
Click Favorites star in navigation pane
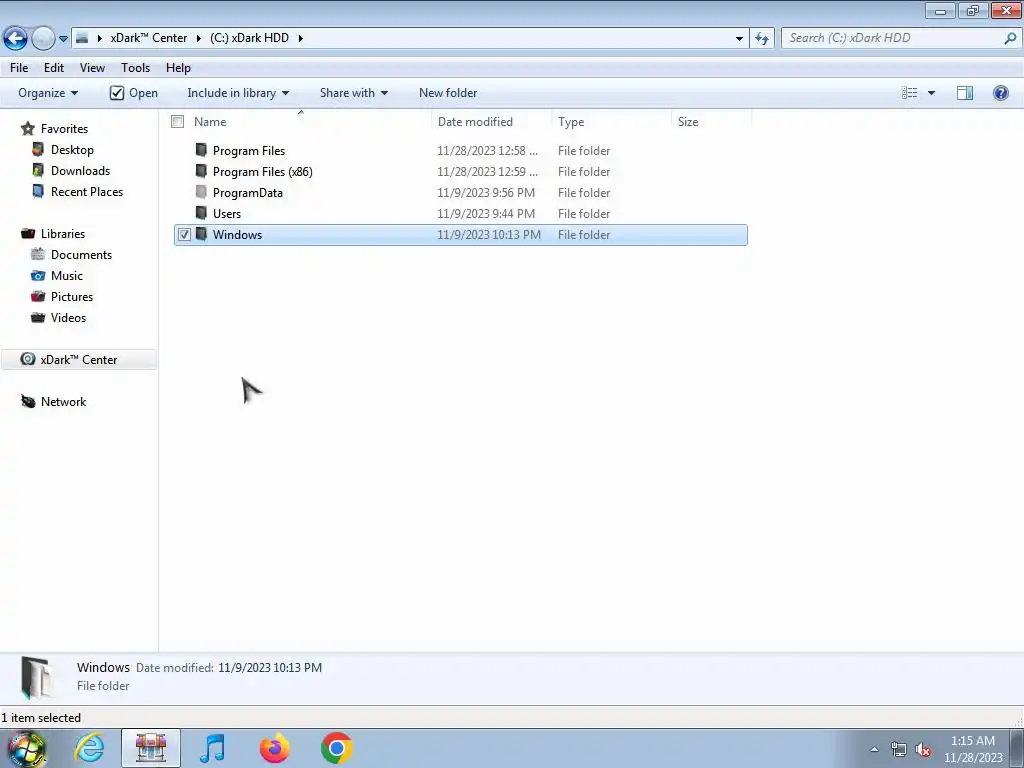click(27, 129)
